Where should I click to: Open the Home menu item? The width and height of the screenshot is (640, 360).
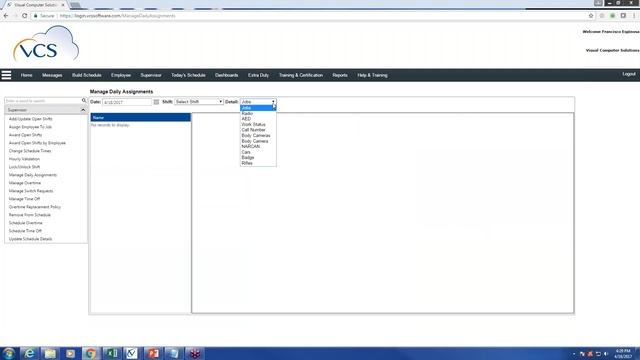[27, 75]
